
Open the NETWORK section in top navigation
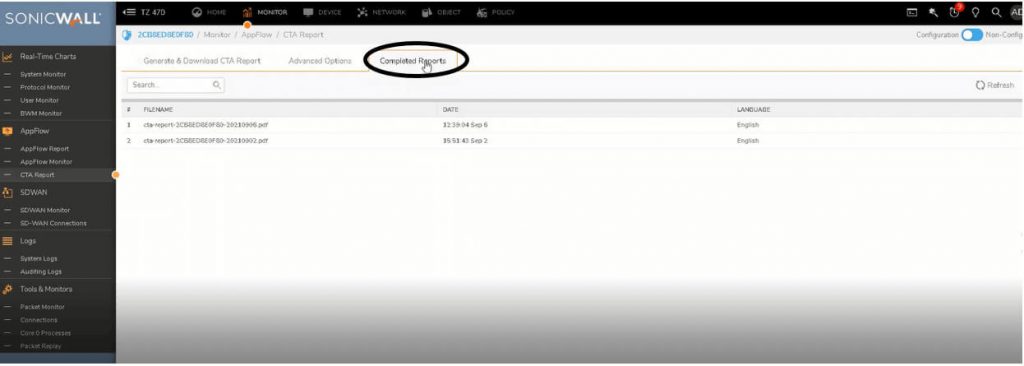pos(381,12)
